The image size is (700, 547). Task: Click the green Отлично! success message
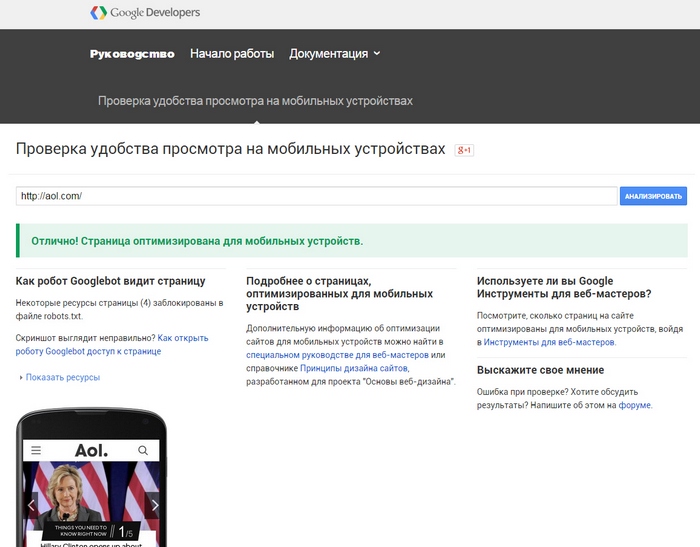tap(352, 241)
